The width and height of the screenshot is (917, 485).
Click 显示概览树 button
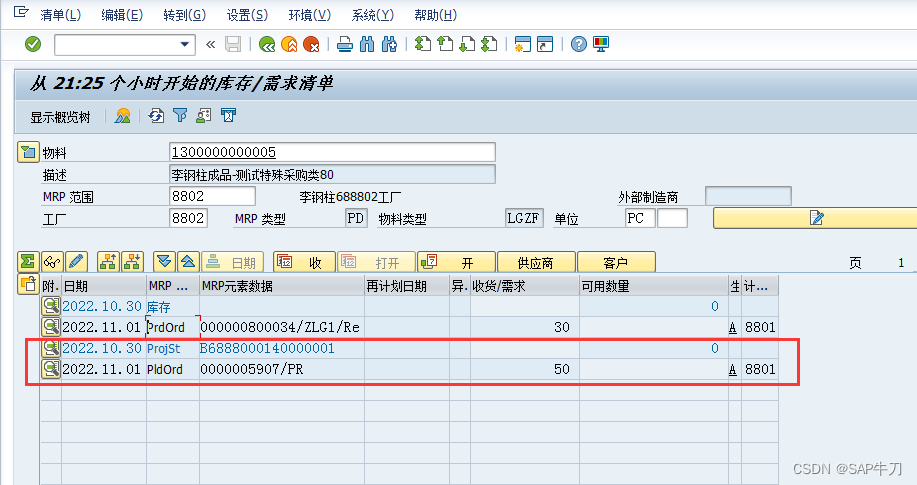click(x=60, y=117)
